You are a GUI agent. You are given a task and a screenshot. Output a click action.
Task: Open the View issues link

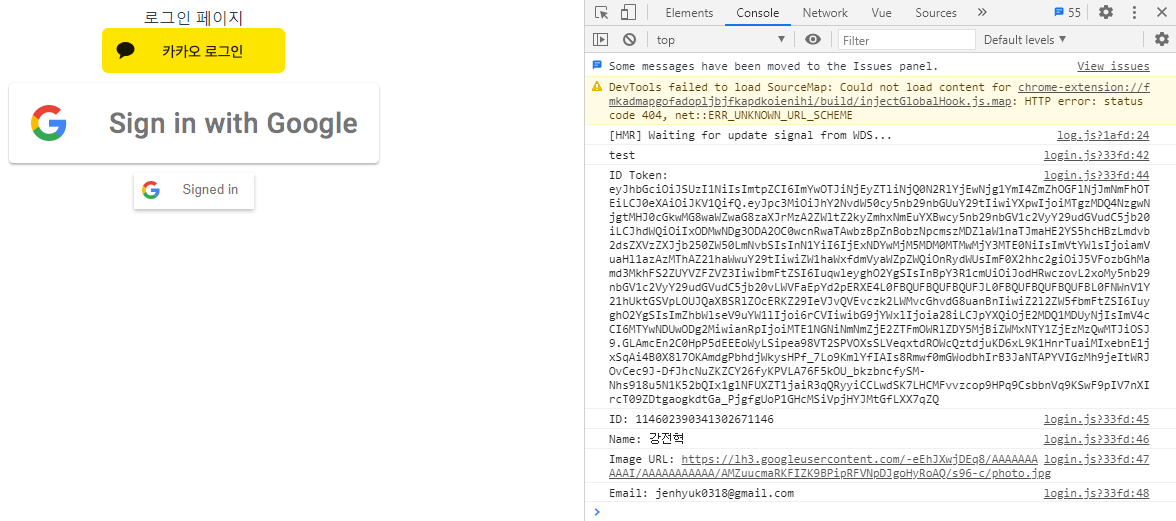pos(1113,66)
